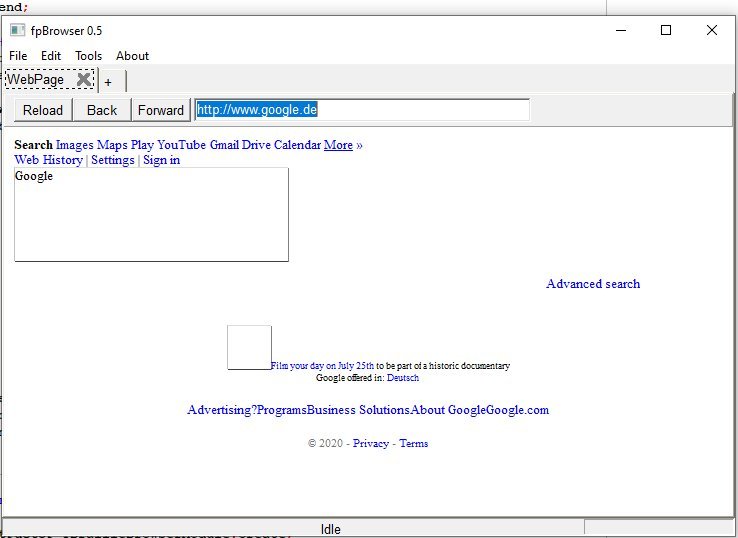Open the Maps link
738x538 pixels.
(x=112, y=145)
